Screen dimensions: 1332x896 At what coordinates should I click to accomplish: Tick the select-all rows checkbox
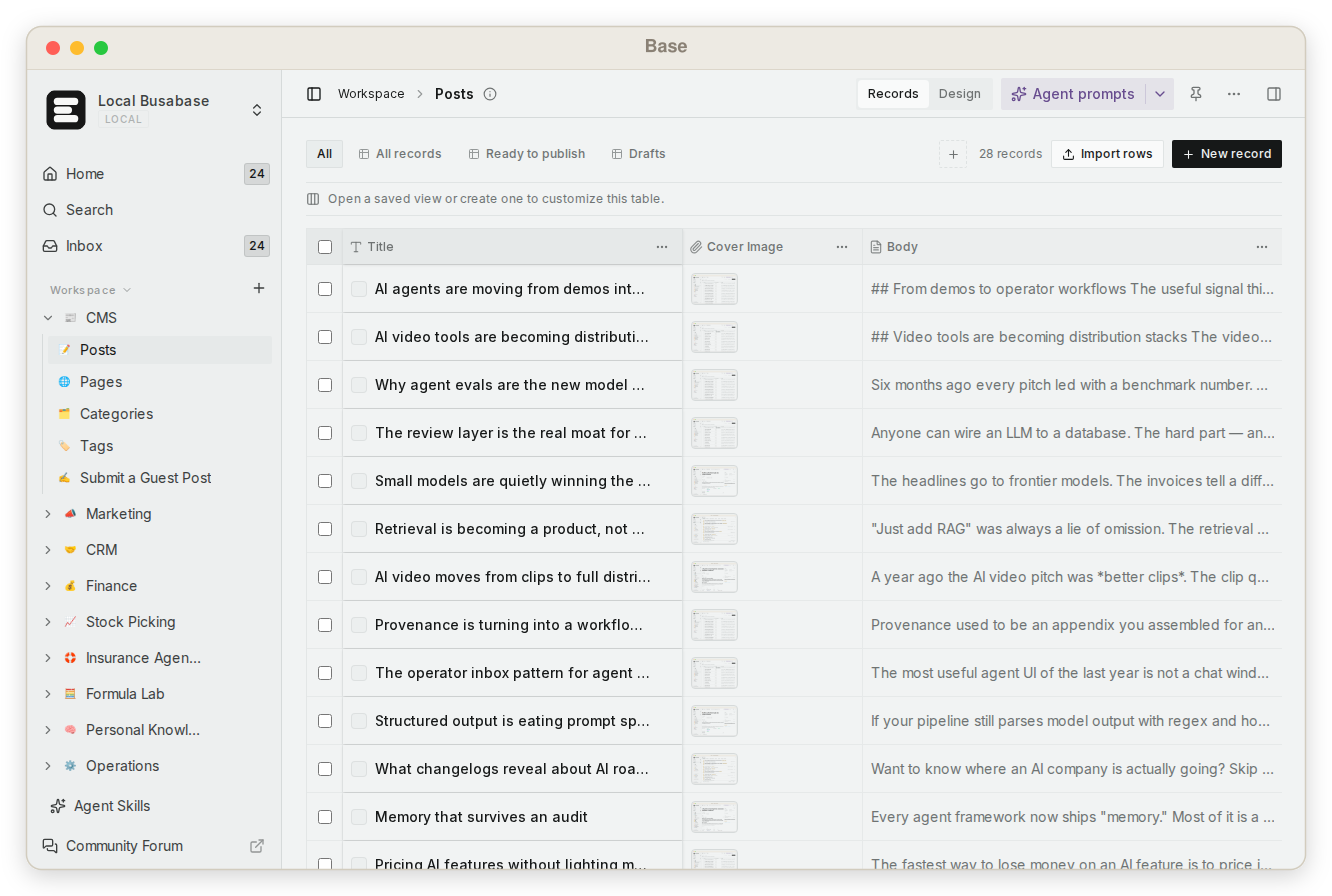pyautogui.click(x=325, y=247)
